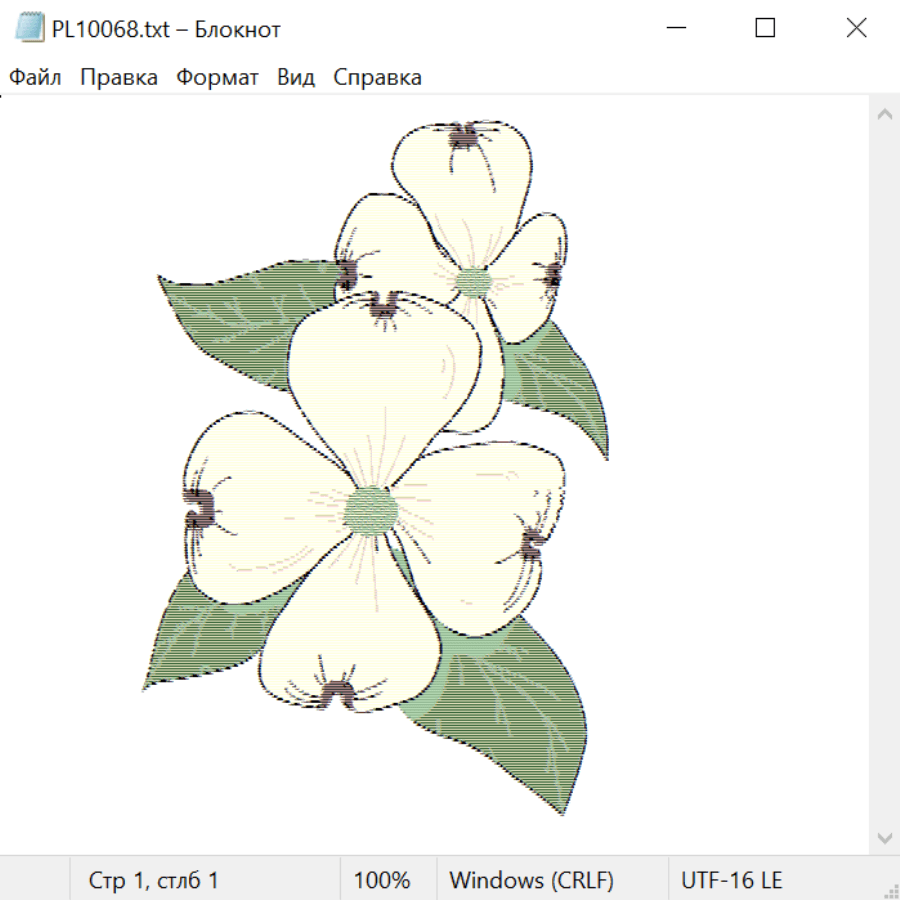This screenshot has width=900, height=900.
Task: Minimize the Блокнот window
Action: tap(675, 29)
